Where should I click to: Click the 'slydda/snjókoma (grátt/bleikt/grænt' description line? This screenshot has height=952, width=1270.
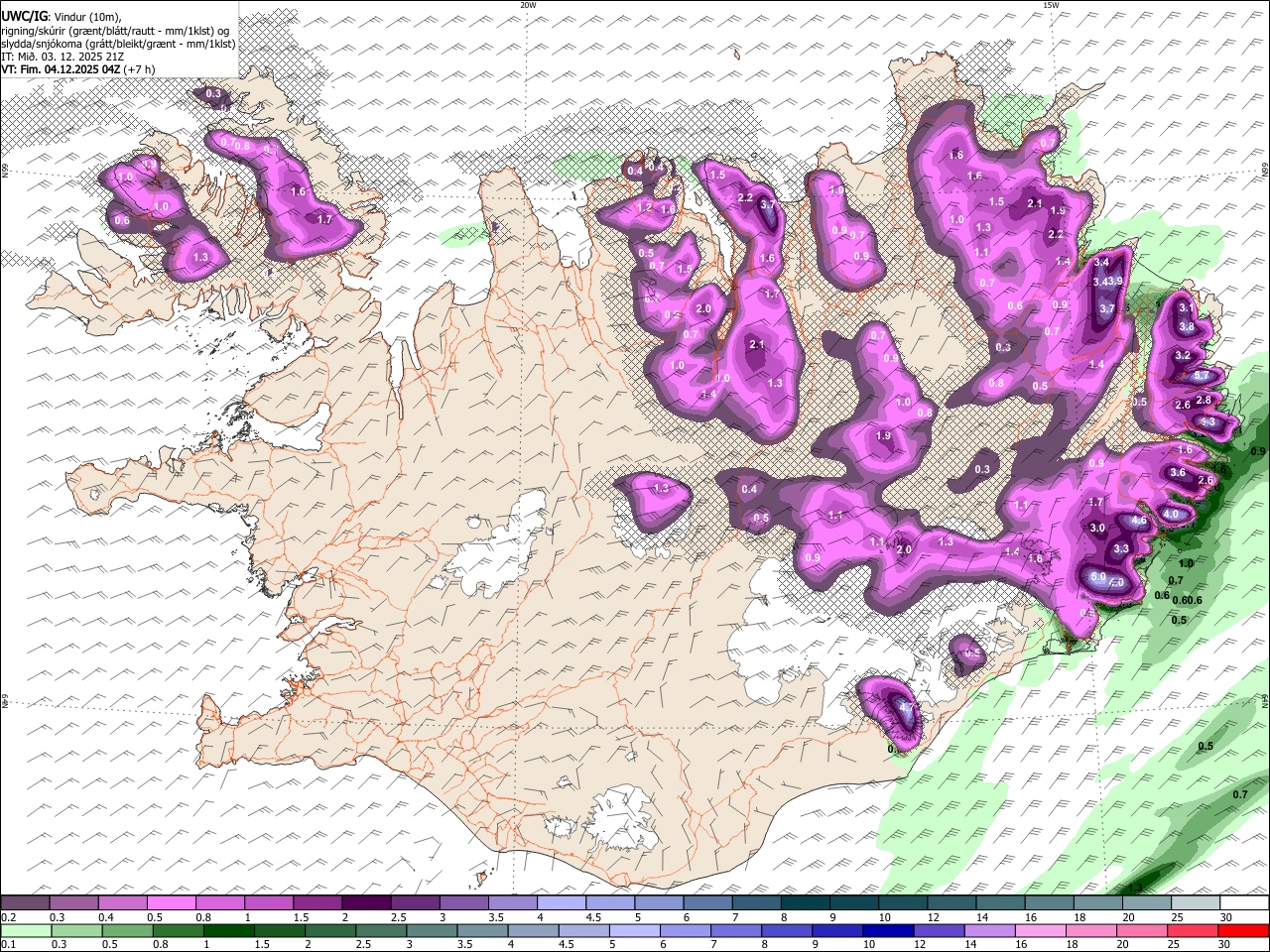point(118,44)
